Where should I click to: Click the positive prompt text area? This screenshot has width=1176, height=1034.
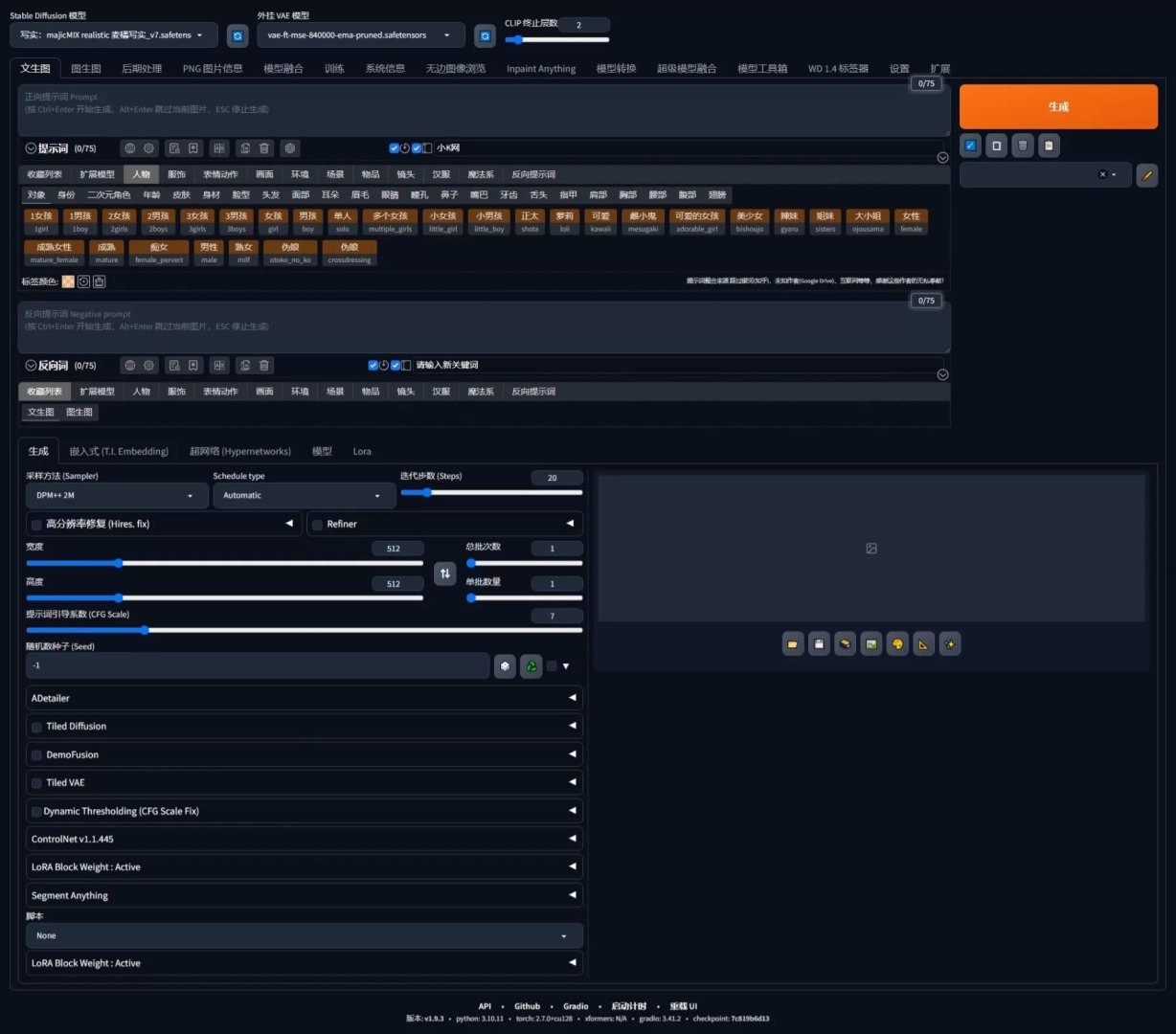pos(484,111)
